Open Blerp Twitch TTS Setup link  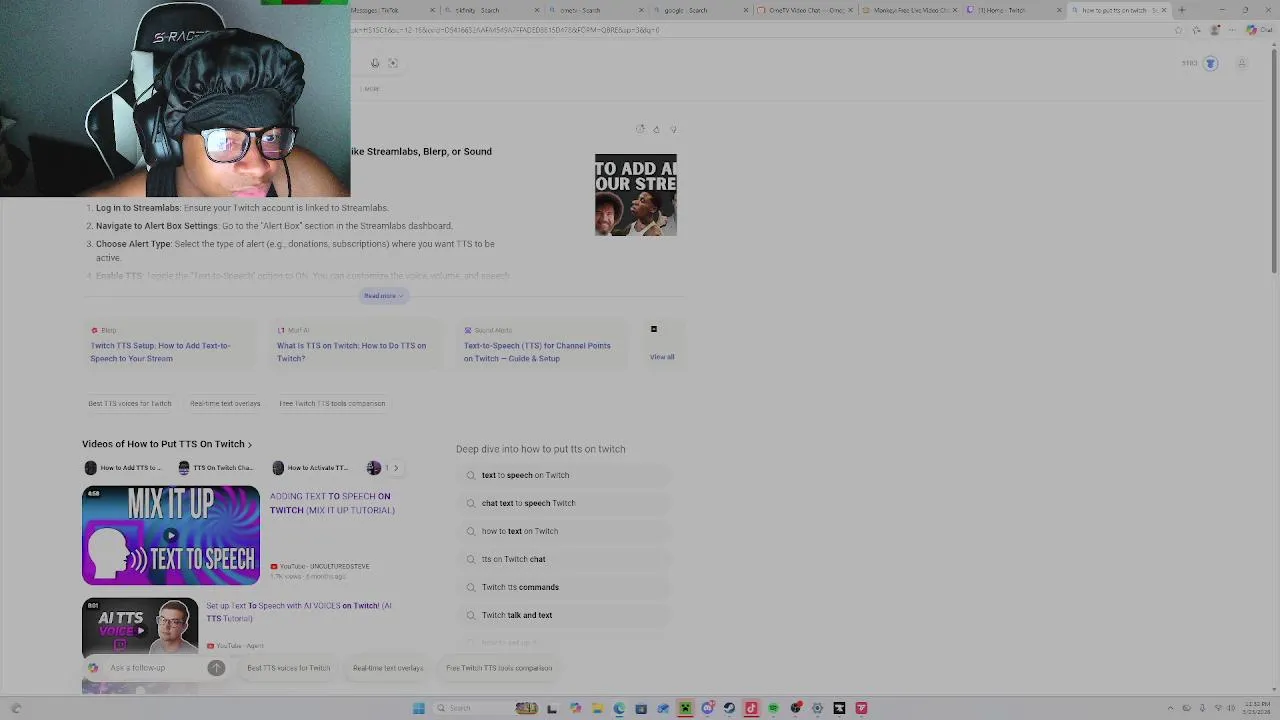(160, 352)
